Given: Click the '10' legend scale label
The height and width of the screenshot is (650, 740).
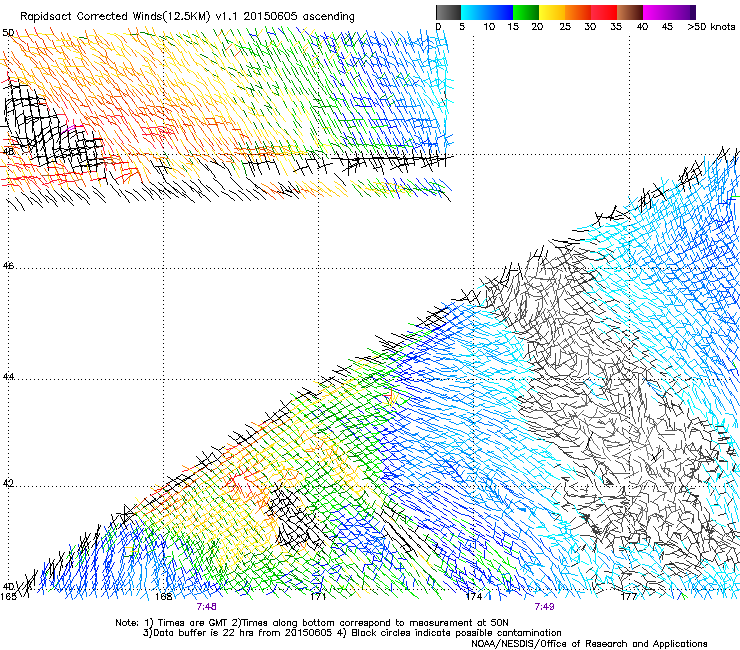Looking at the screenshot, I should [489, 27].
